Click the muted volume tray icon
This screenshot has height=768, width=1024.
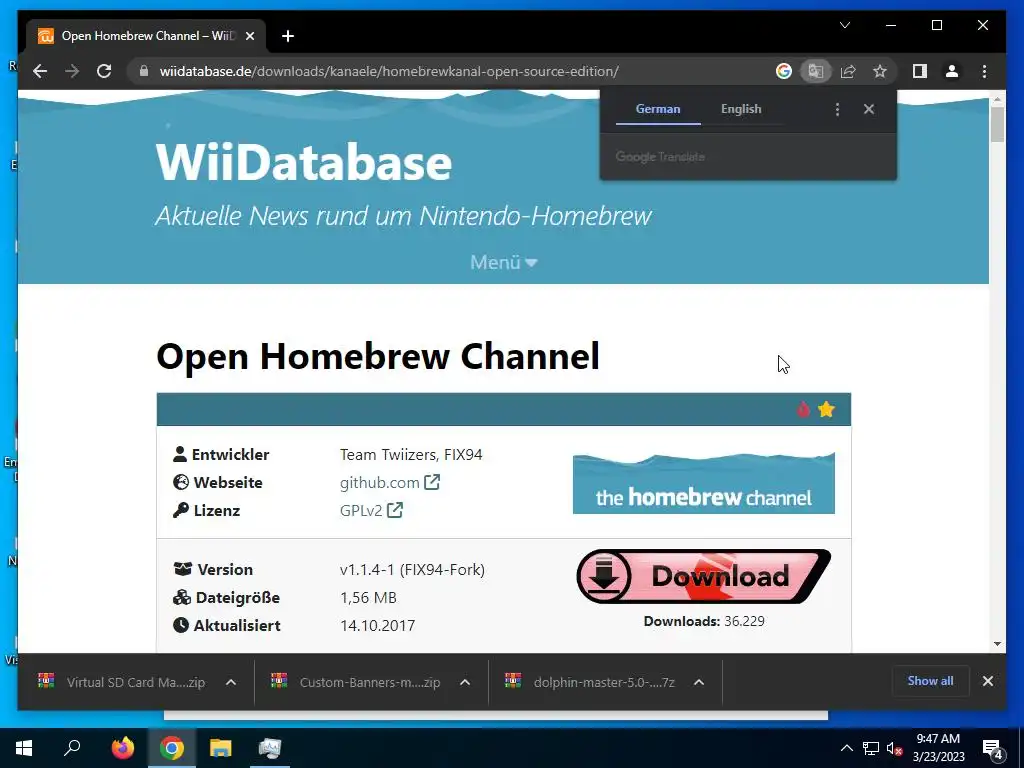pyautogui.click(x=894, y=748)
